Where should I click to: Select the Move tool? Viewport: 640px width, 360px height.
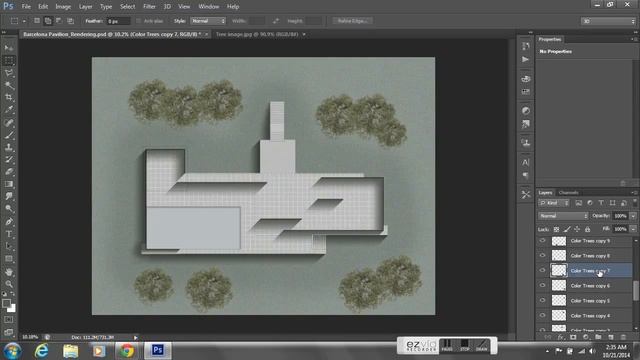(9, 48)
